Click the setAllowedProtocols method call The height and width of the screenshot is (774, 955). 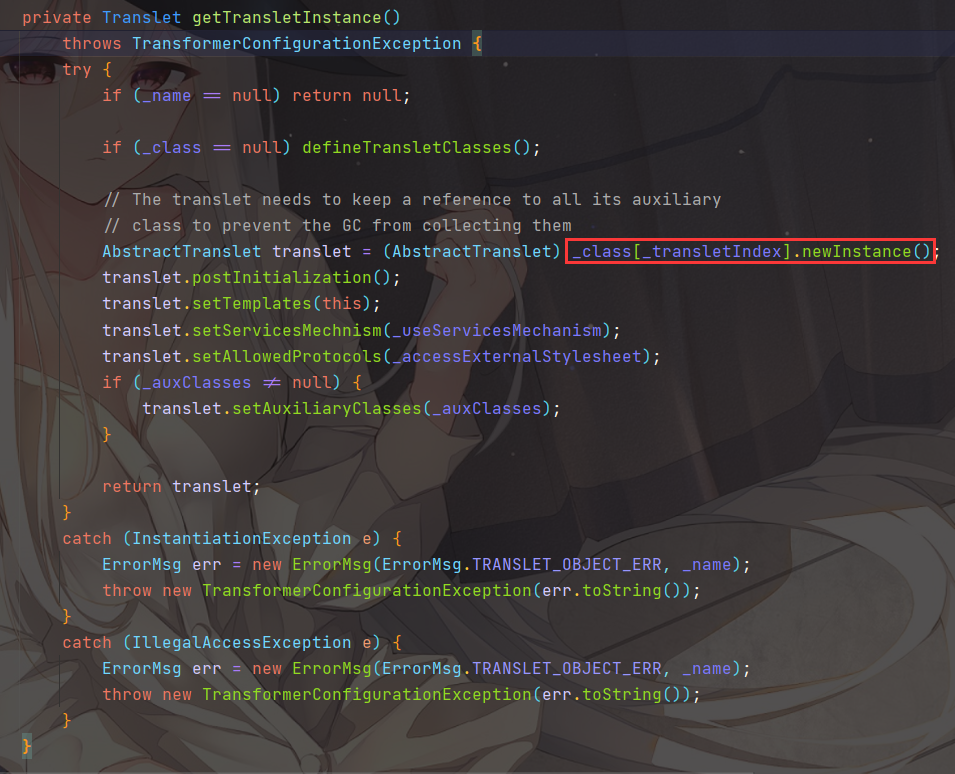(x=287, y=356)
